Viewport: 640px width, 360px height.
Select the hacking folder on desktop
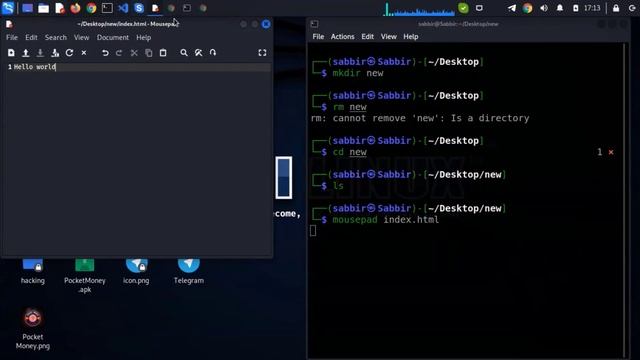coord(33,272)
